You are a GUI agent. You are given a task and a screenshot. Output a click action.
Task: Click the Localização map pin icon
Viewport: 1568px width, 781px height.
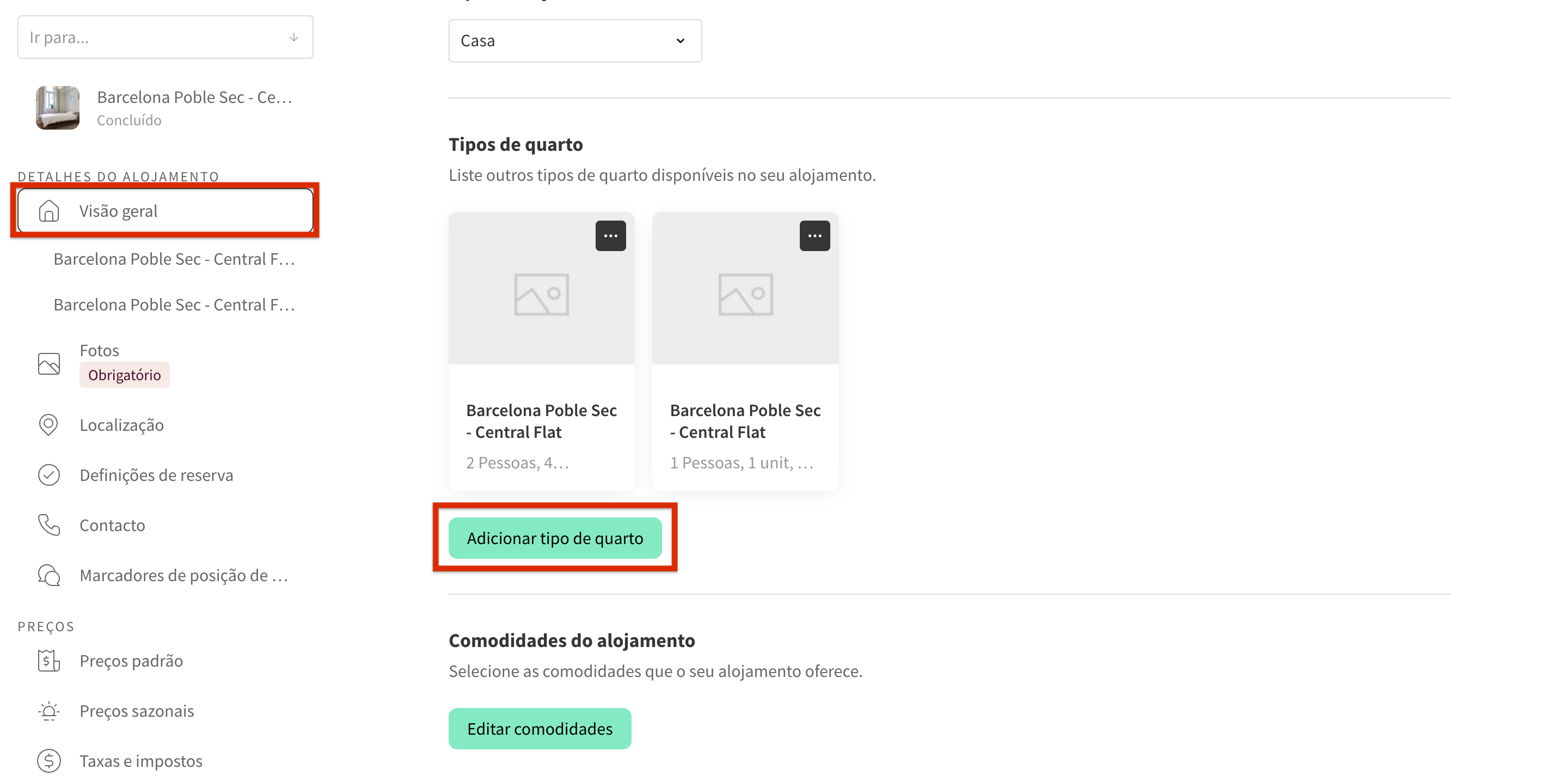pos(48,425)
